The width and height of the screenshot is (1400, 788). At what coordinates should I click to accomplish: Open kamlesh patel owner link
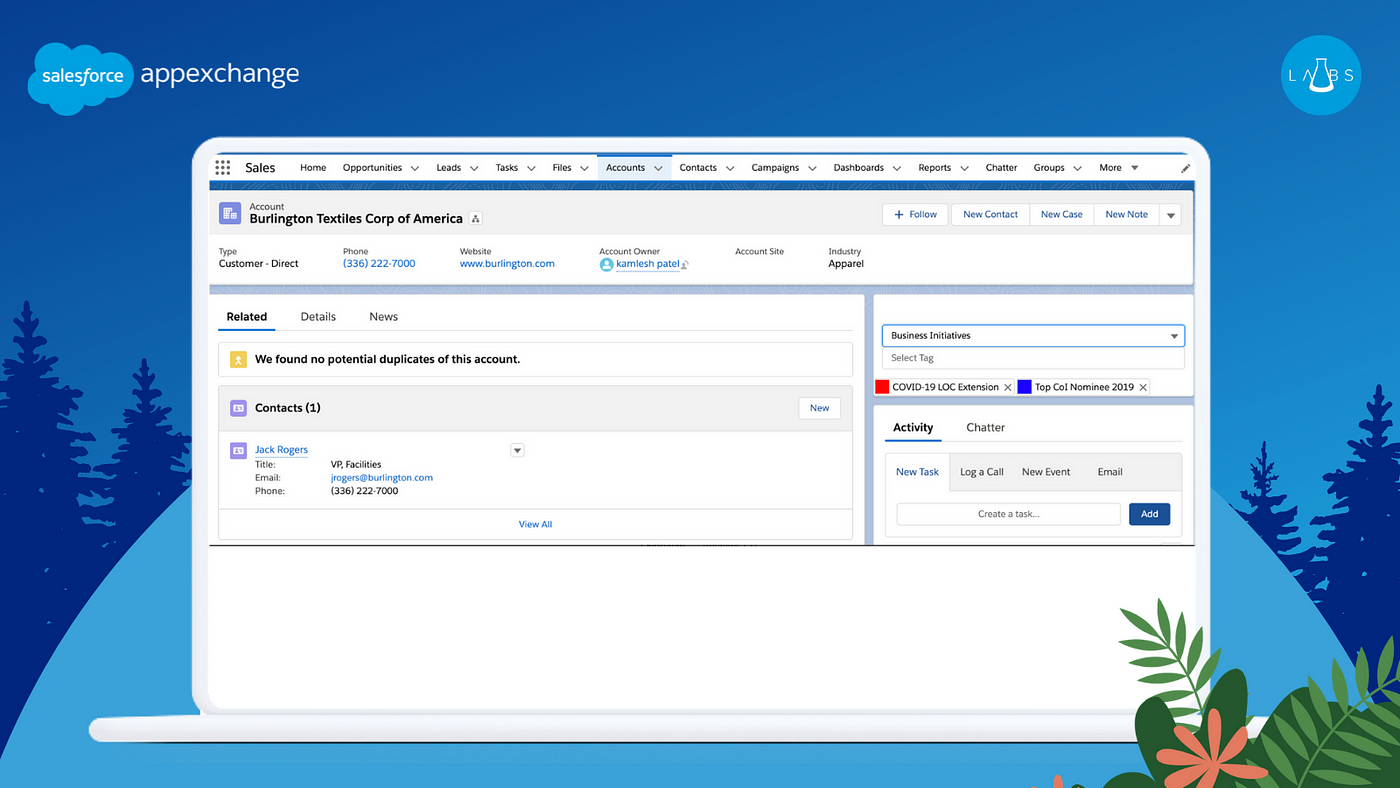click(x=648, y=264)
